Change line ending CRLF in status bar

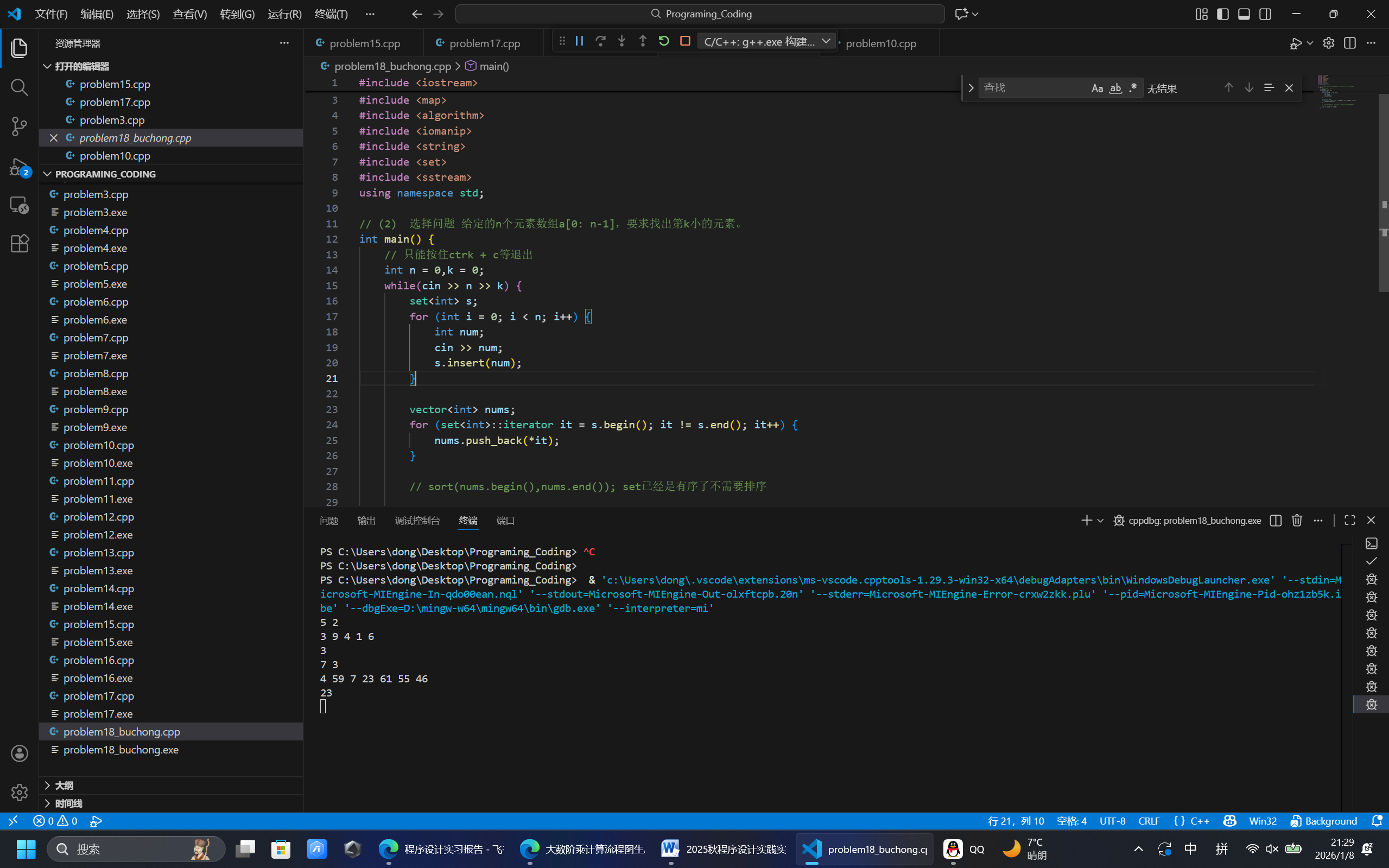[1149, 820]
